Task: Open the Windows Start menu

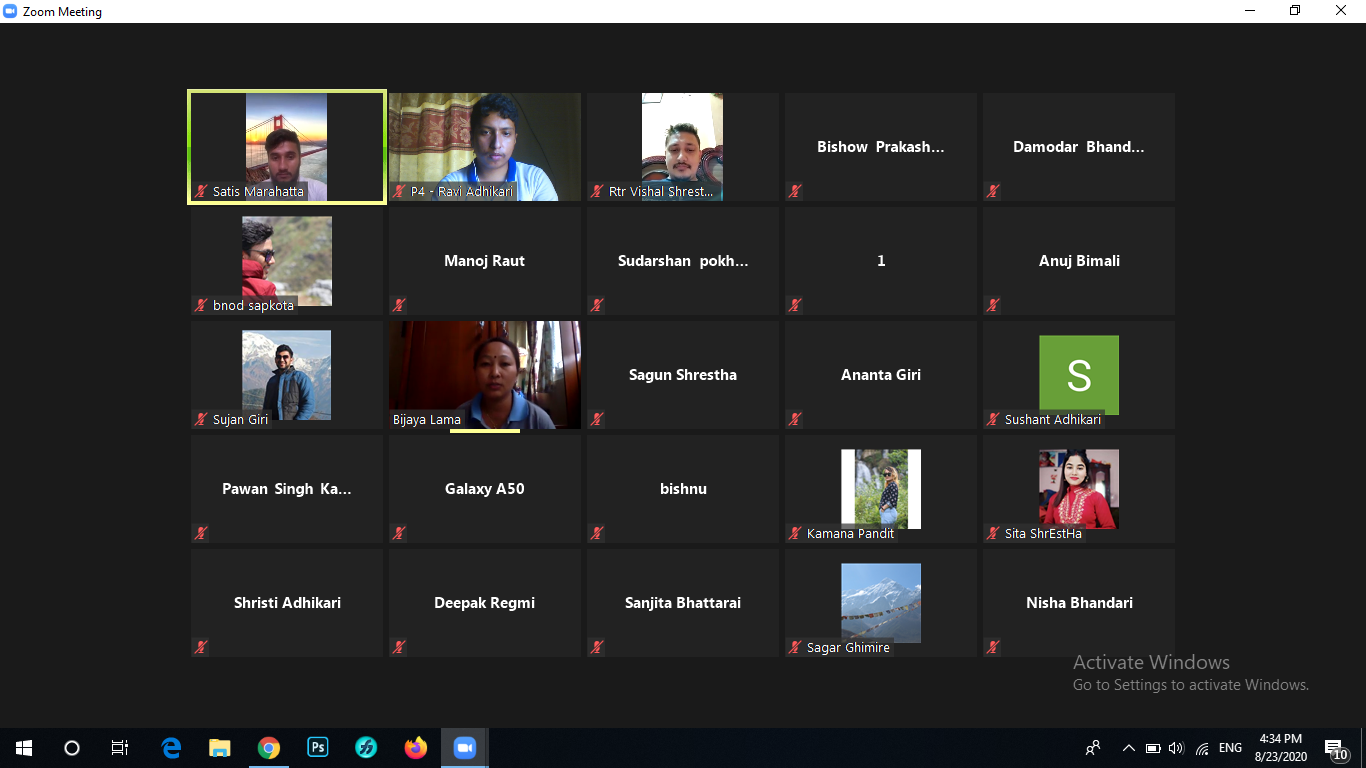Action: (24, 747)
